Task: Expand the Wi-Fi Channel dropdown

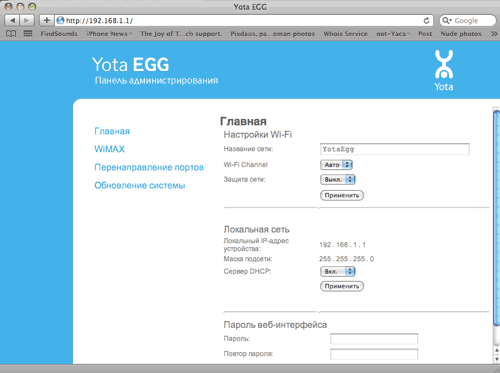Action: pyautogui.click(x=336, y=165)
